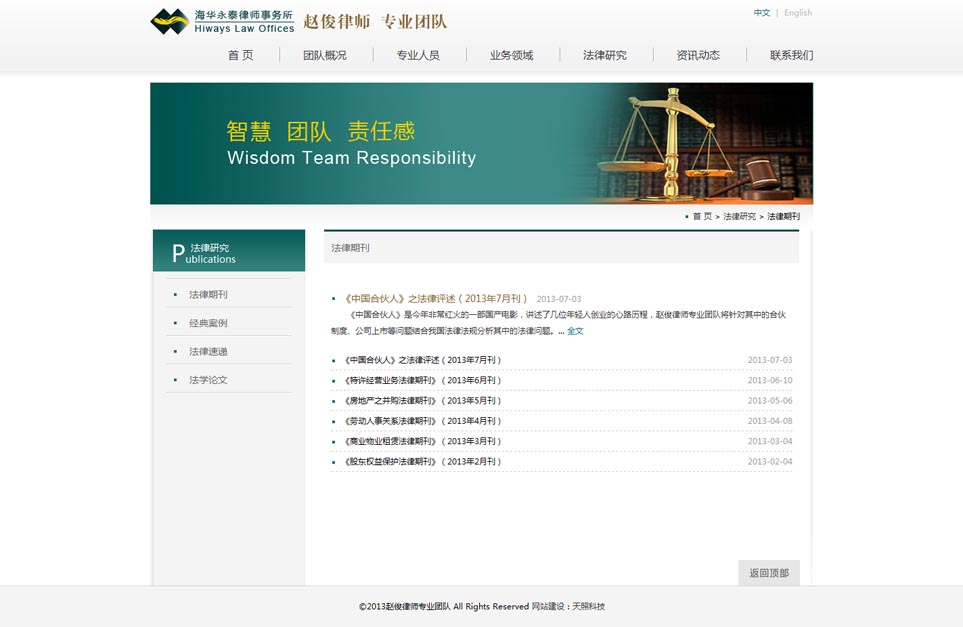The image size is (963, 627).
Task: Open the 业务领域 navigation item
Action: coord(511,55)
